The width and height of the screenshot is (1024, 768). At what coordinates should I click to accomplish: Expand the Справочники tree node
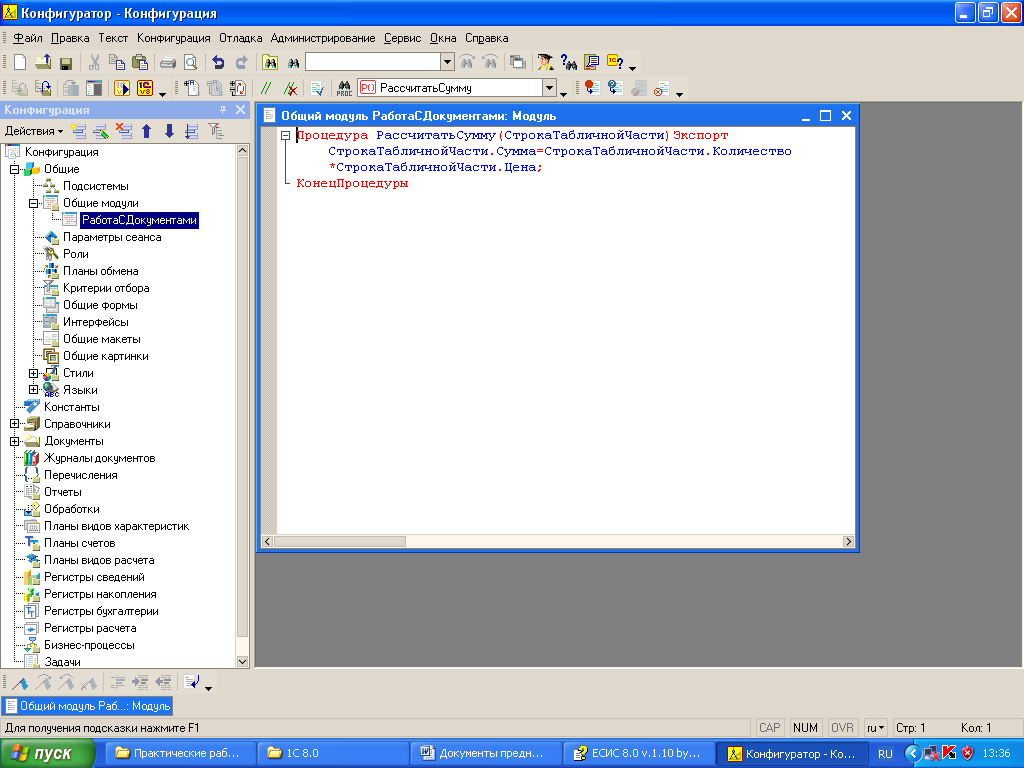tap(14, 424)
